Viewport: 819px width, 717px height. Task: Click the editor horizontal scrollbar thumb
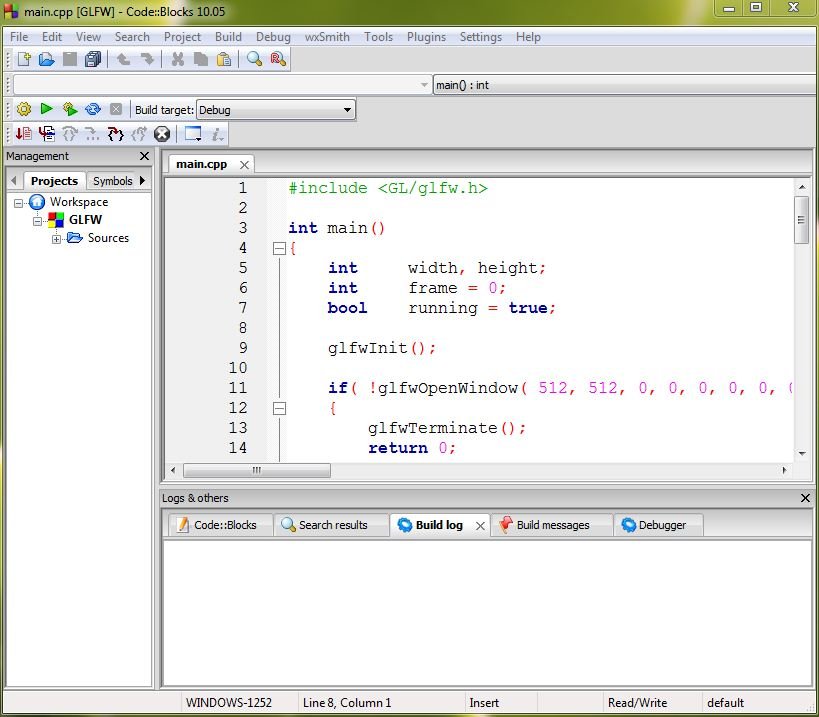(x=256, y=471)
